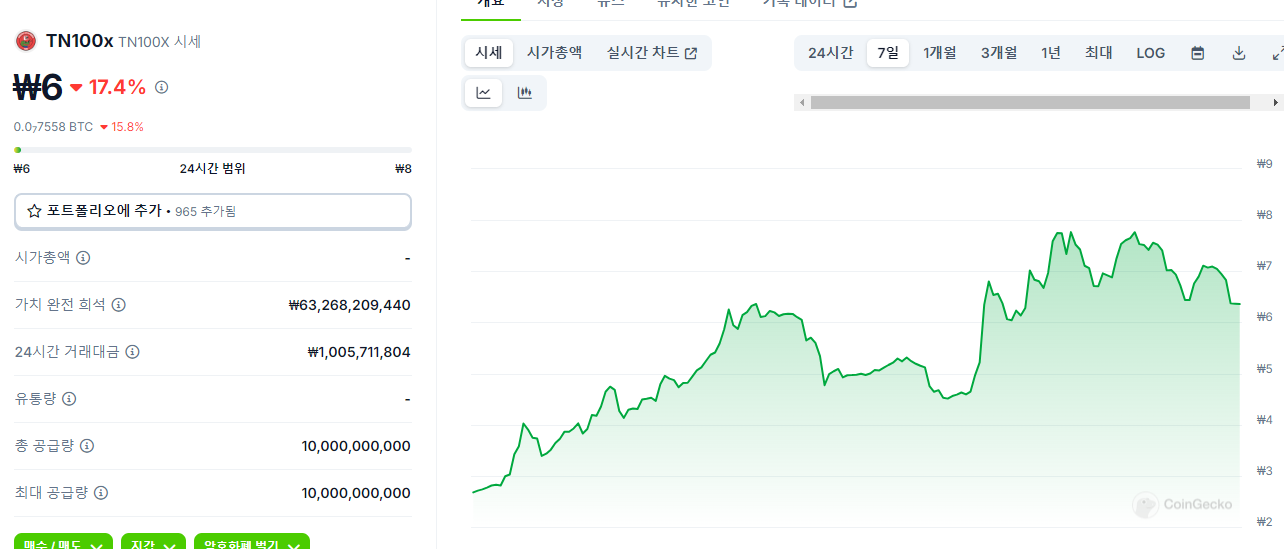Viewport: 1285px width, 549px height.
Task: Open the 실시간 차트 external link
Action: click(651, 53)
